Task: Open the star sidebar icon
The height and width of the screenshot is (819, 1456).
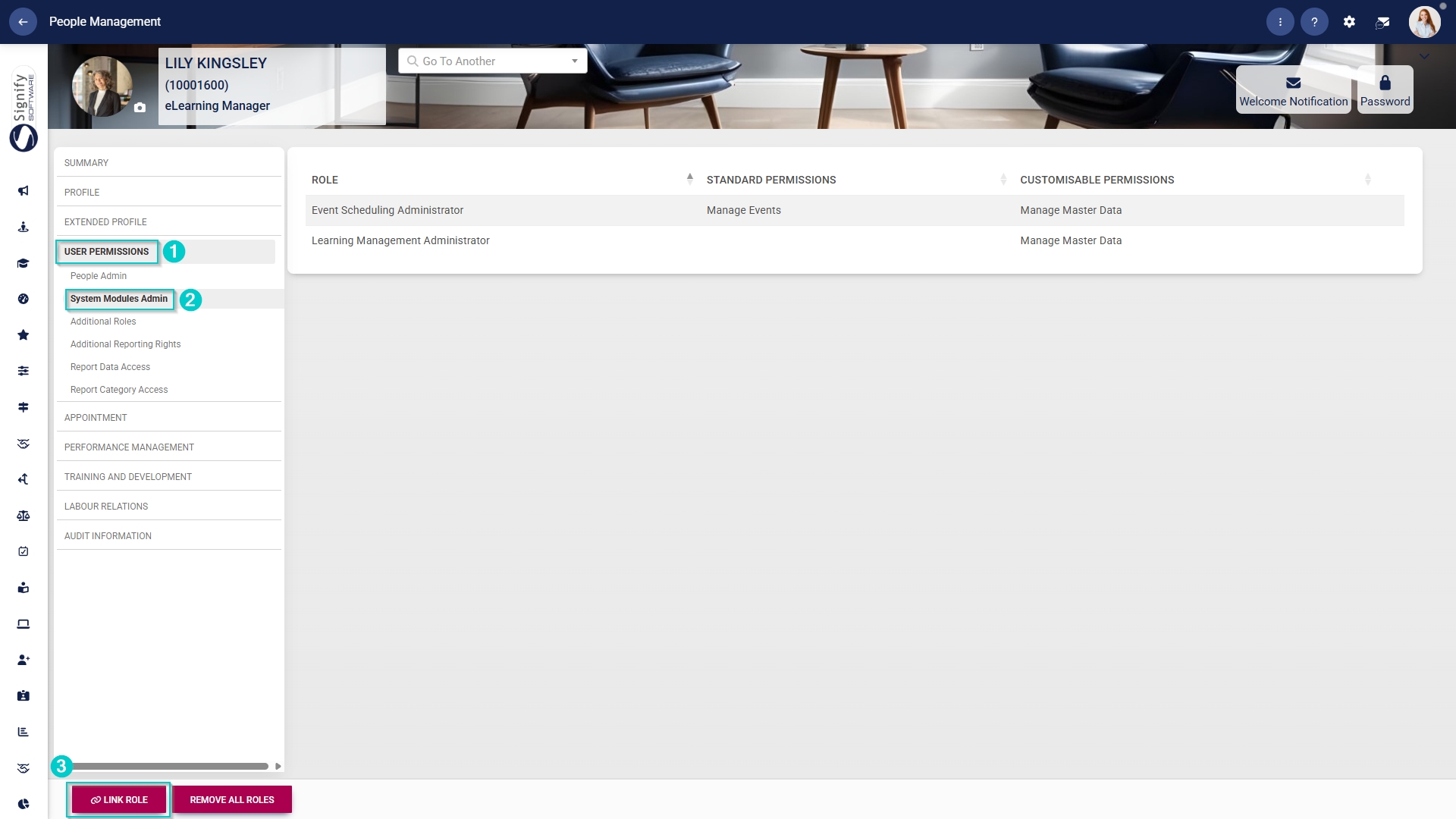Action: [24, 335]
